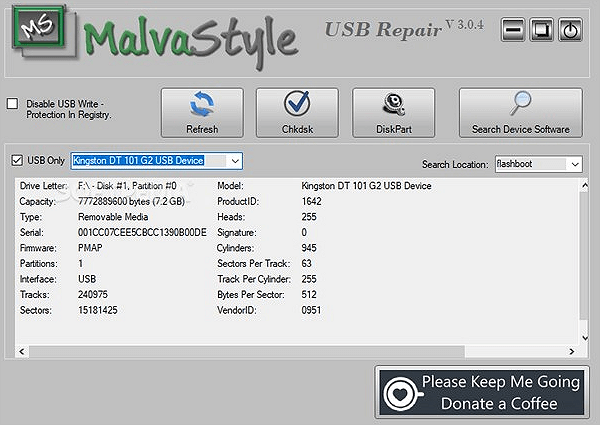Click the horizontal scrollbar left arrow
This screenshot has height=426, width=600.
pos(22,351)
